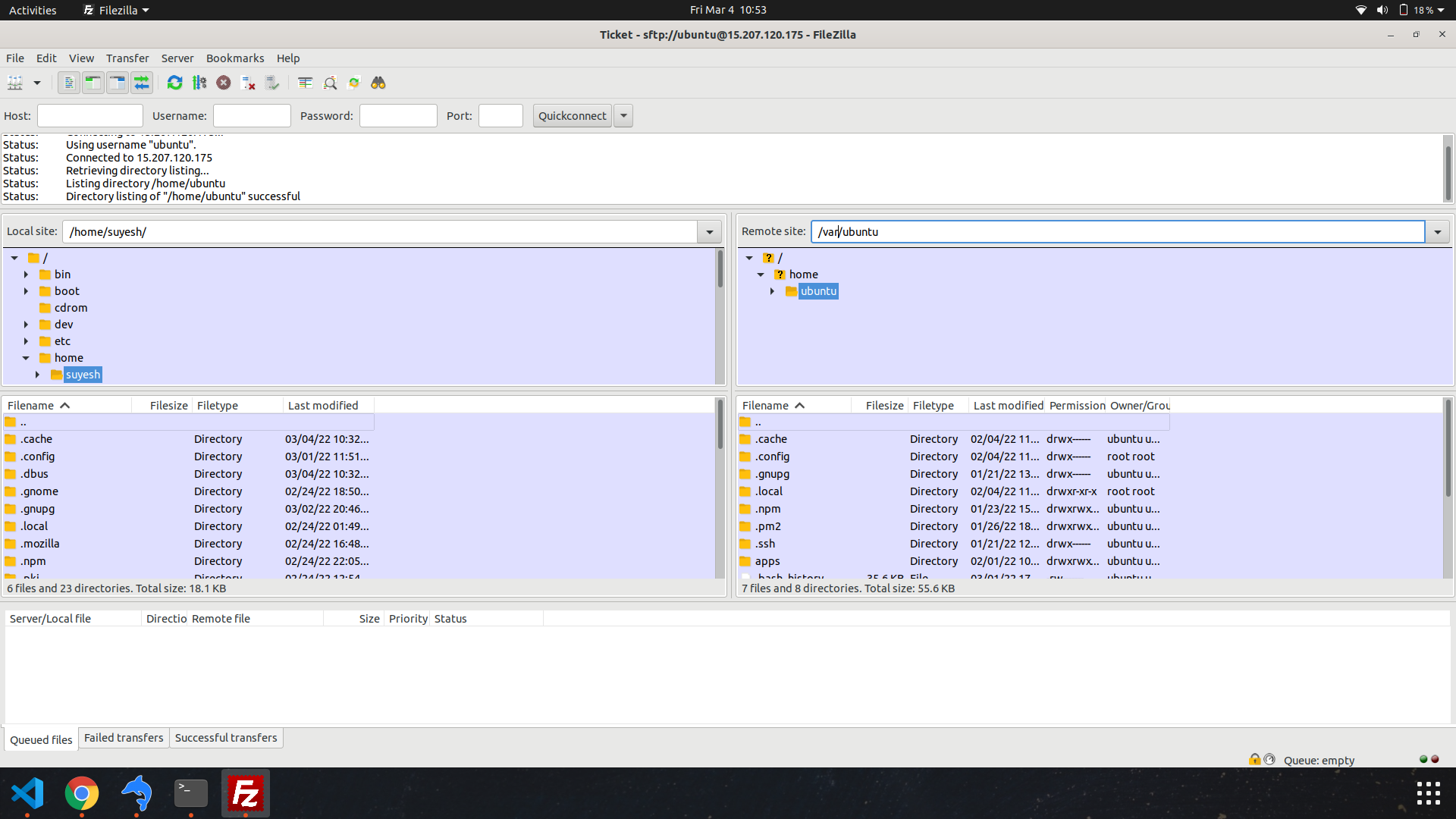Open directory listing filters dialog
The image size is (1456, 819).
point(306,83)
